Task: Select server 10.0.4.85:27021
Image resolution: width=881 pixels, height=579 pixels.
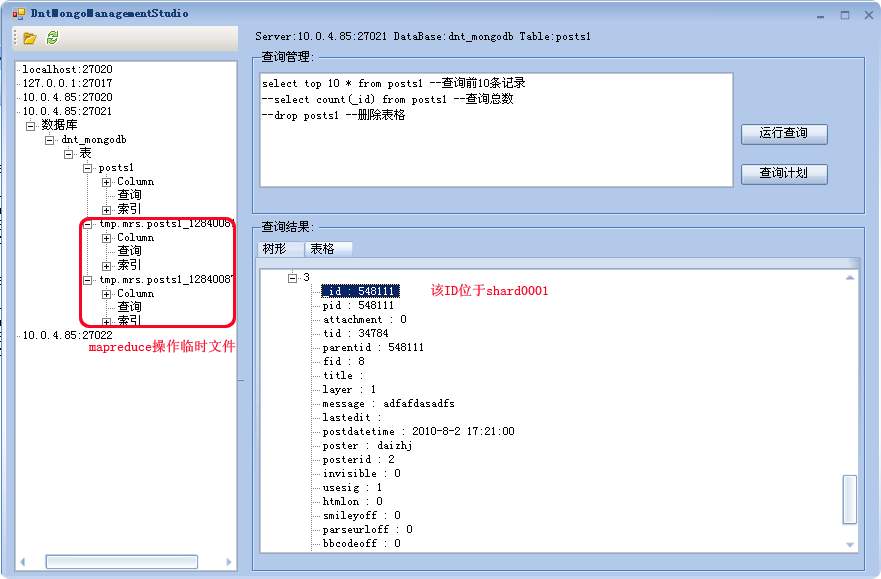Action: [67, 111]
